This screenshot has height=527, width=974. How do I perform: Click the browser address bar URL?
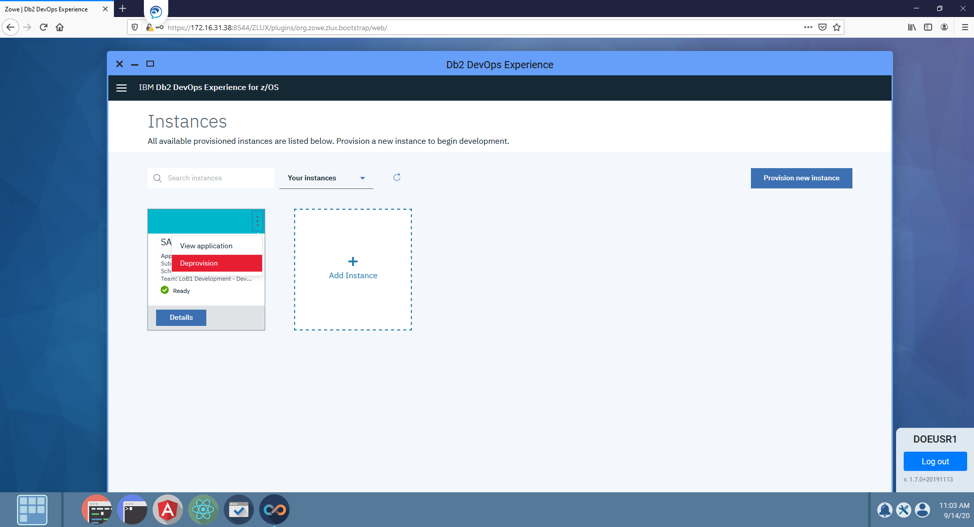tap(277, 27)
